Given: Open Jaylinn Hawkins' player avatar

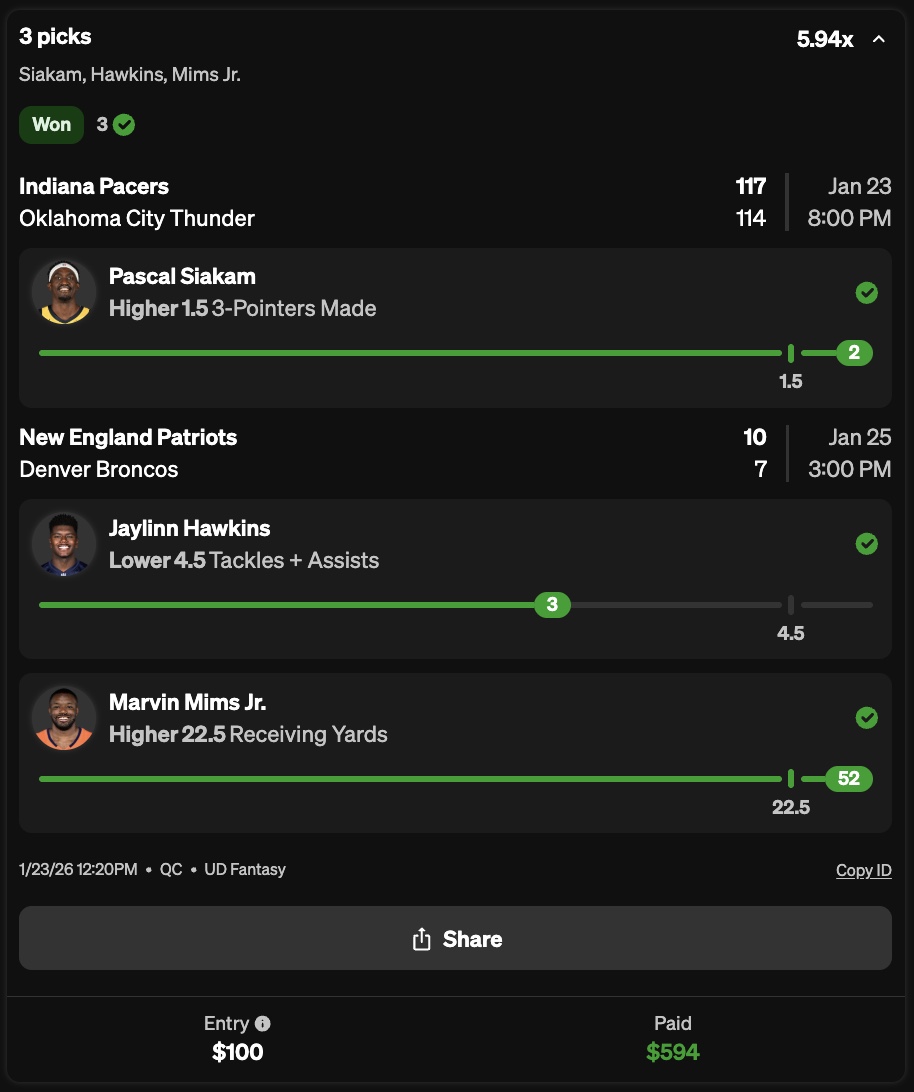Looking at the screenshot, I should [64, 544].
